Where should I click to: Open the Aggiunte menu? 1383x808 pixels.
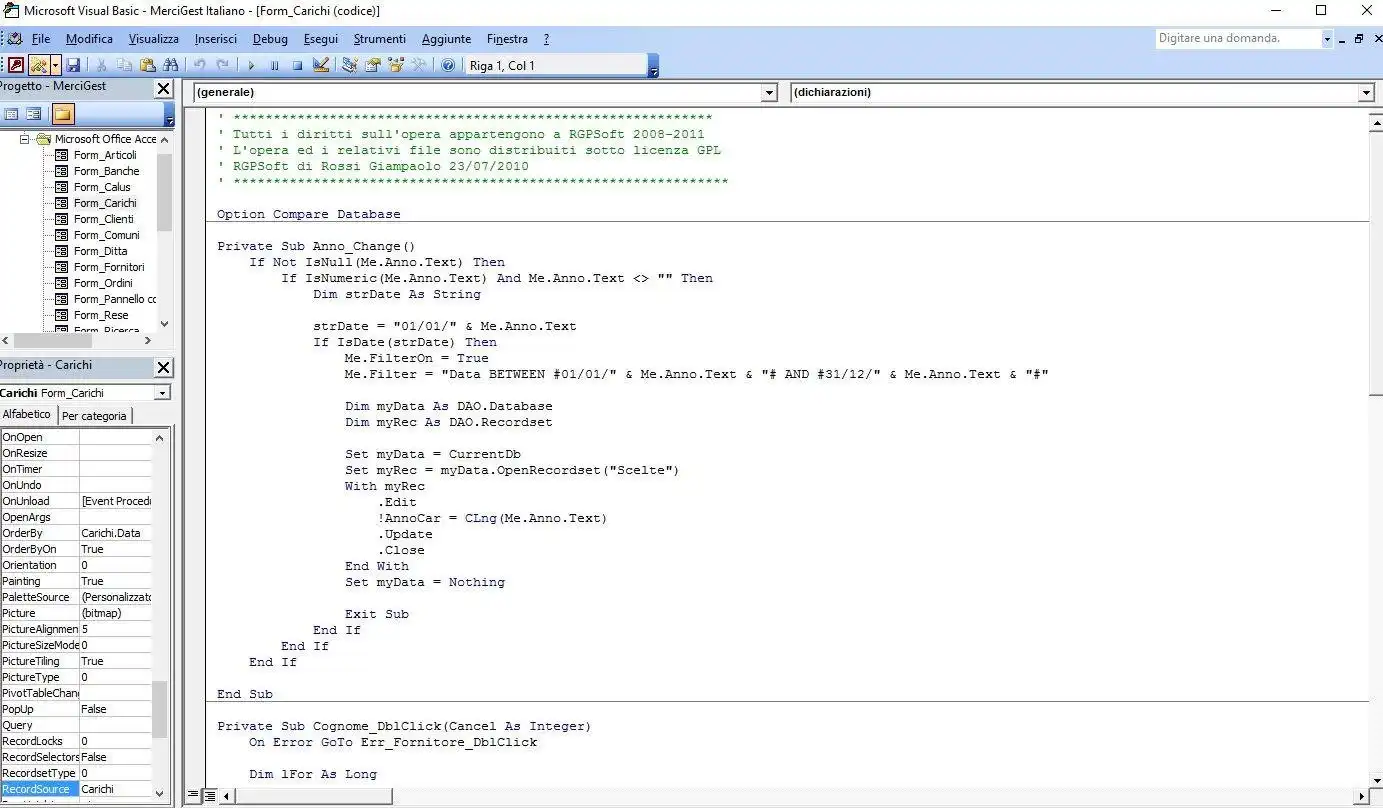click(446, 39)
